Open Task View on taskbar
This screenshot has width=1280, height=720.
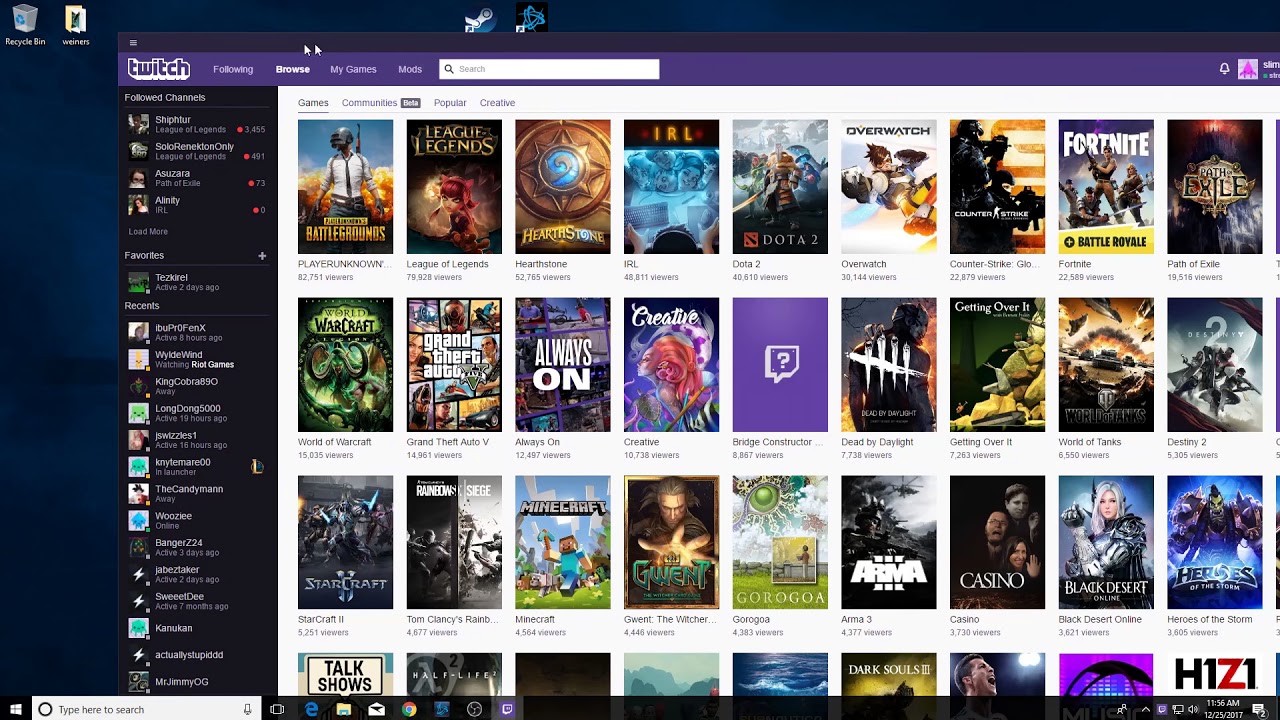(x=277, y=709)
